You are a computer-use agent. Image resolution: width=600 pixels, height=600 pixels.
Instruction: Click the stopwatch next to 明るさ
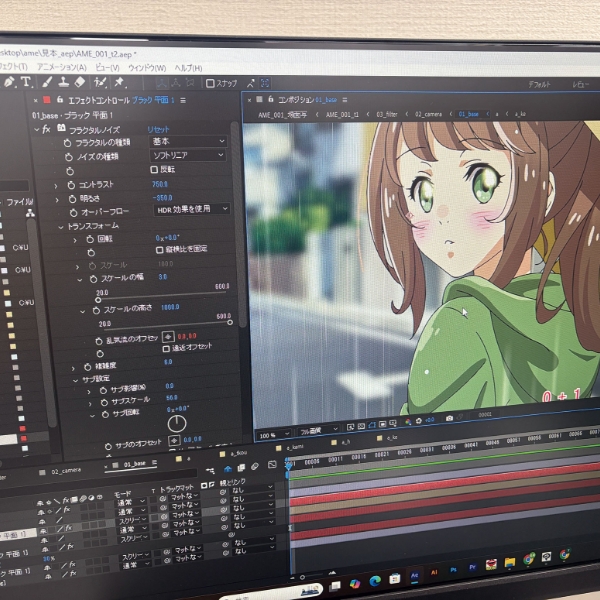coord(72,199)
